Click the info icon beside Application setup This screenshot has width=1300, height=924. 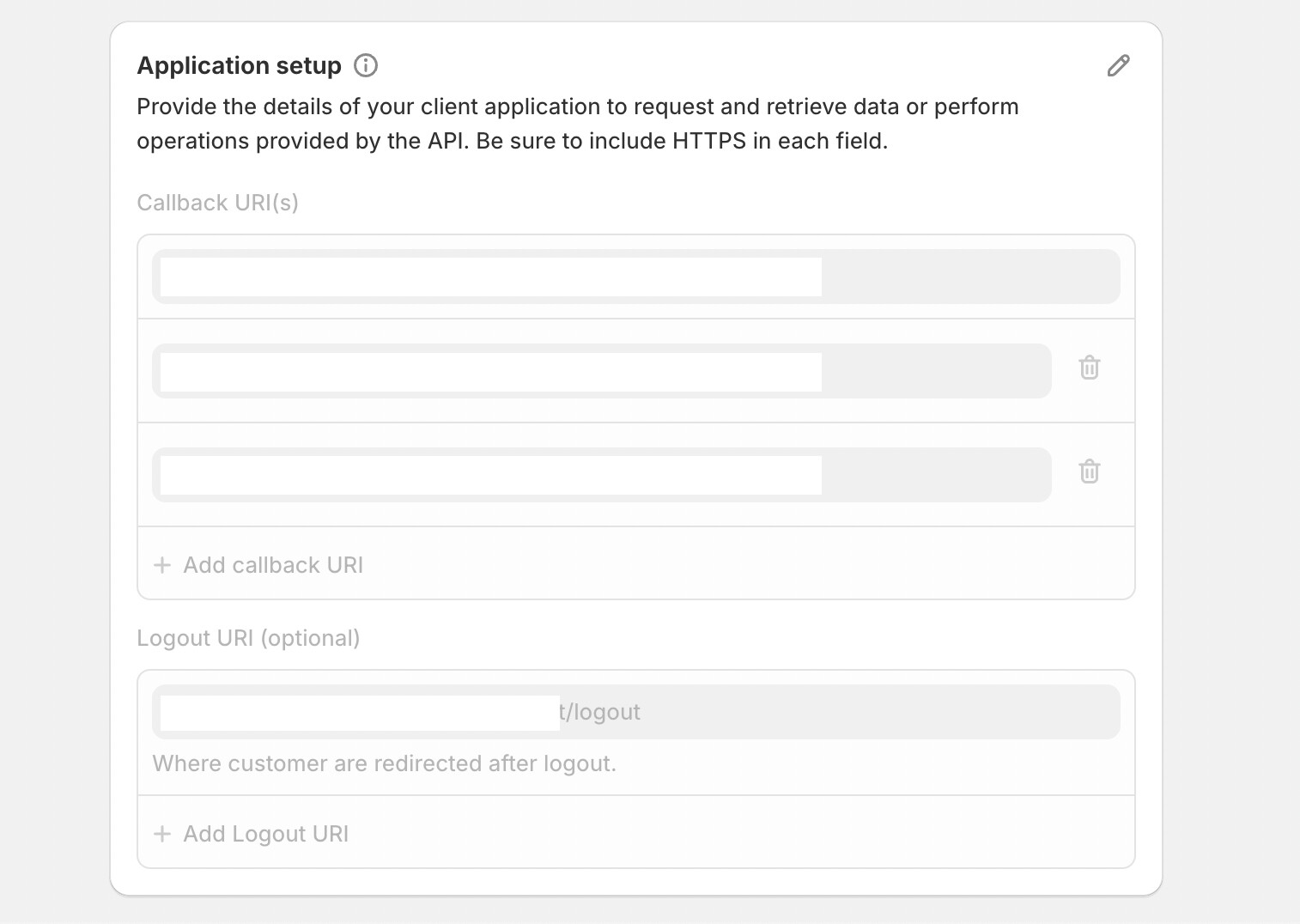(366, 65)
